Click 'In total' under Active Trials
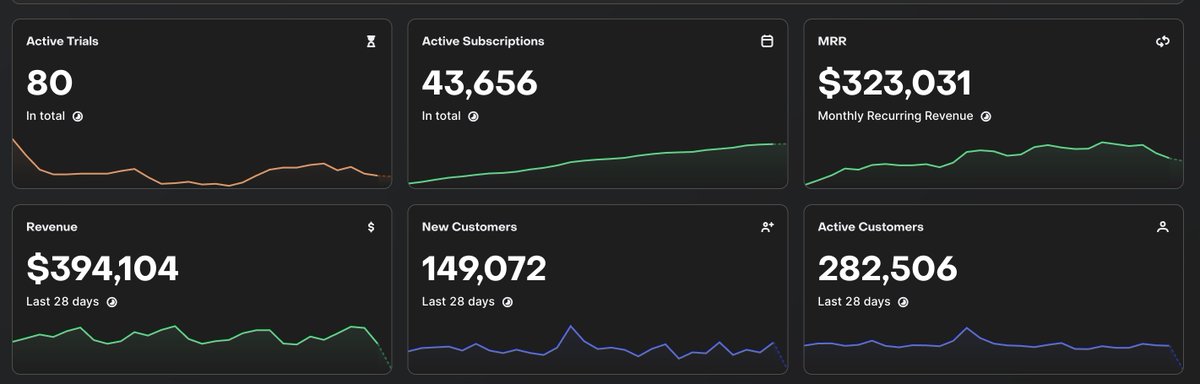This screenshot has width=1200, height=384. (46, 116)
